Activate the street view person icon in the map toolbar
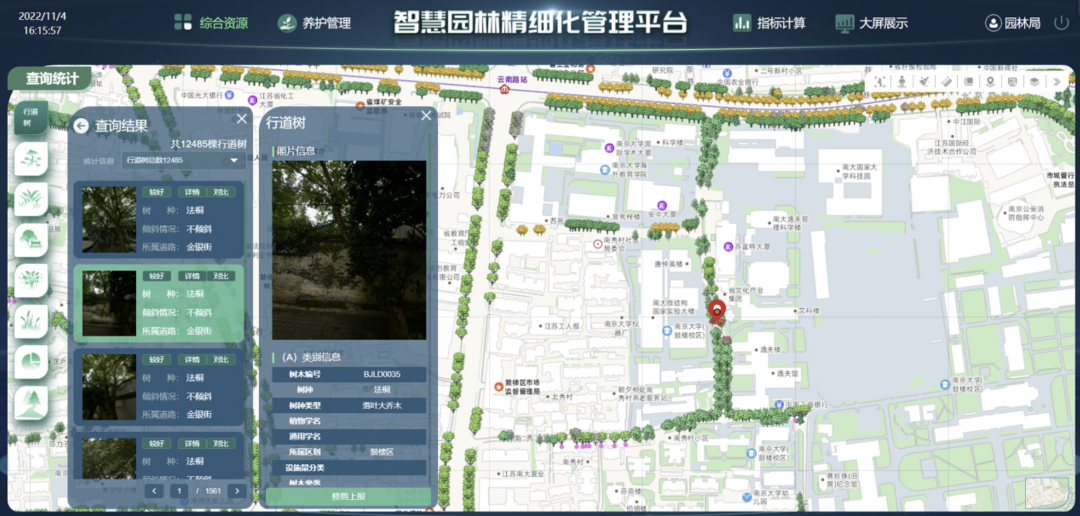The height and width of the screenshot is (516, 1080). click(x=902, y=81)
